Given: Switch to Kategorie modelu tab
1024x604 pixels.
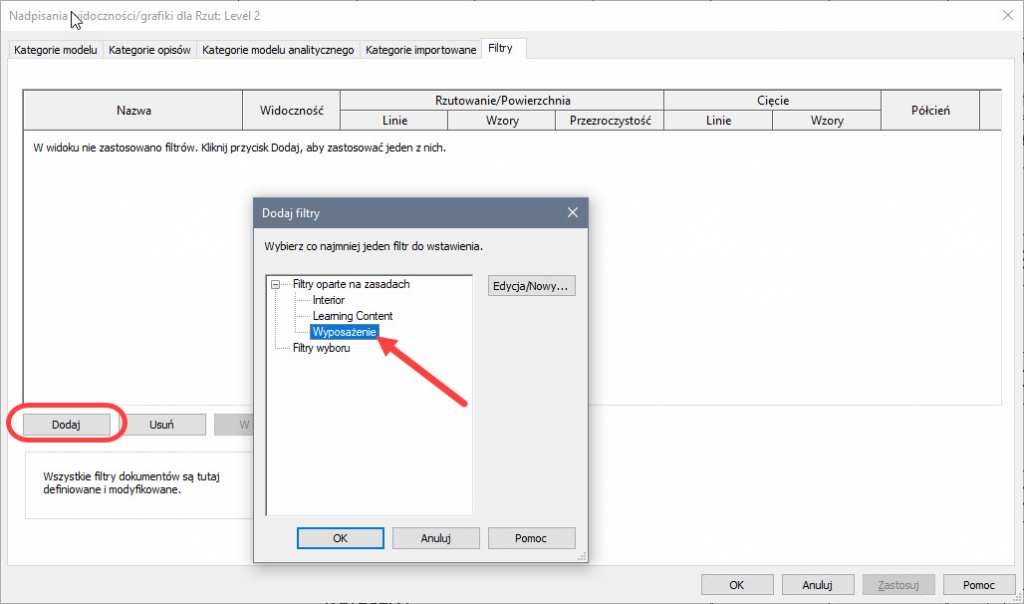Looking at the screenshot, I should point(56,50).
